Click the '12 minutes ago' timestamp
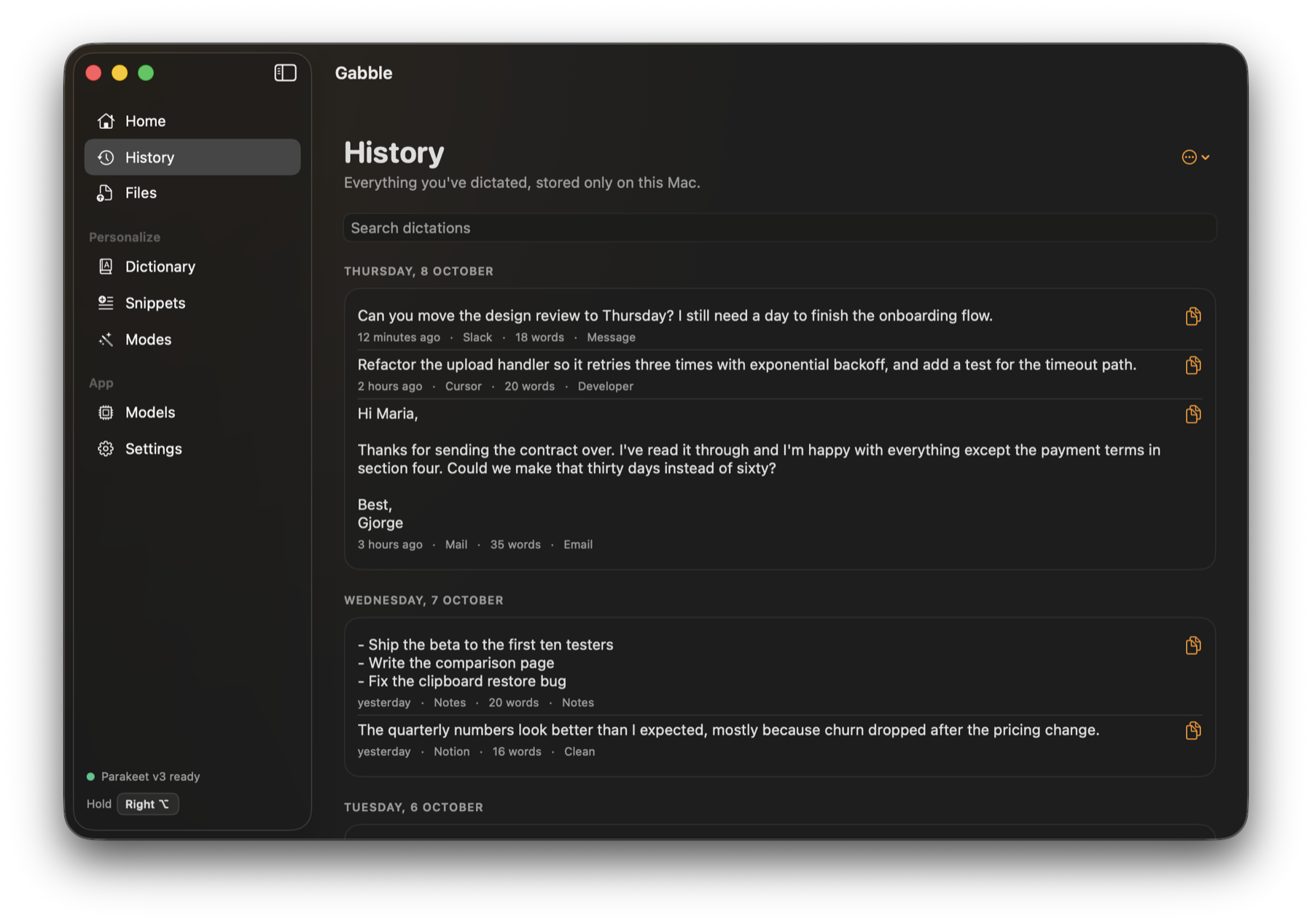Image resolution: width=1312 pixels, height=924 pixels. (399, 337)
